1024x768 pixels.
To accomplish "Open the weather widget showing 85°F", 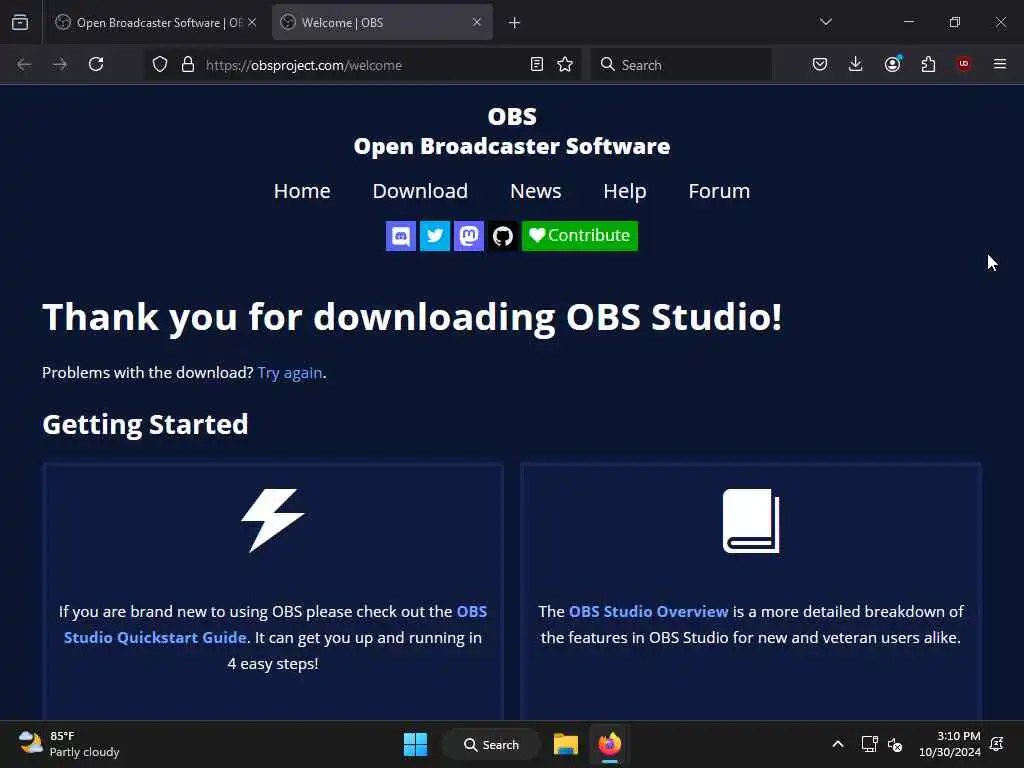I will point(69,744).
